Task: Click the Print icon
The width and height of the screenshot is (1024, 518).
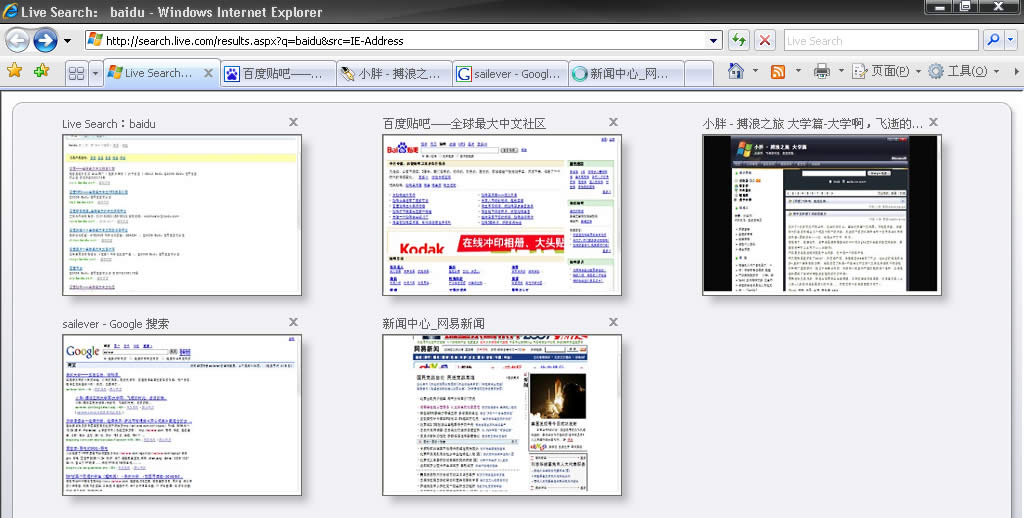Action: 821,71
